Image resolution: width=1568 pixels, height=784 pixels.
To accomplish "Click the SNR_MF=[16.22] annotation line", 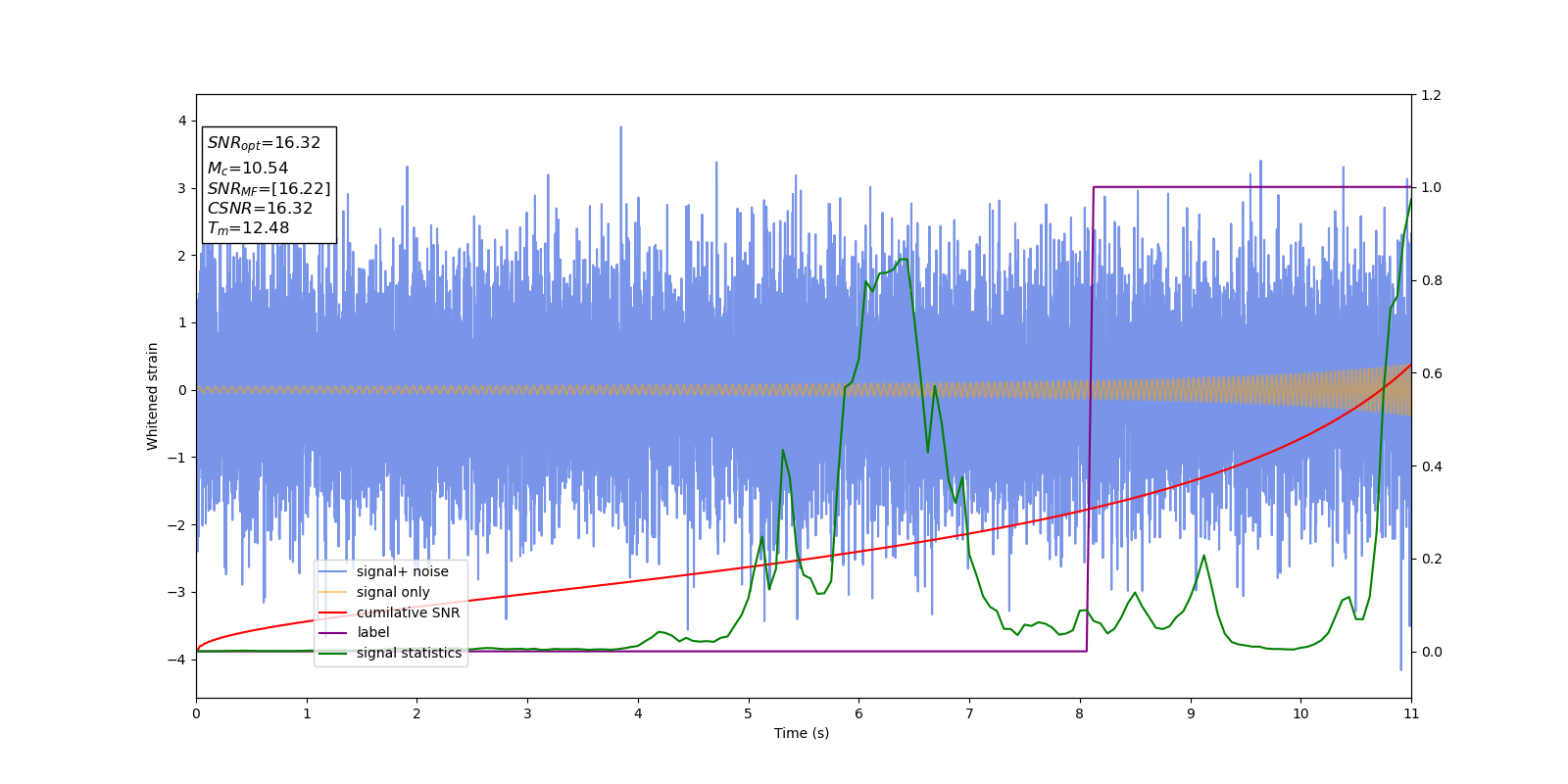I will 269,189.
